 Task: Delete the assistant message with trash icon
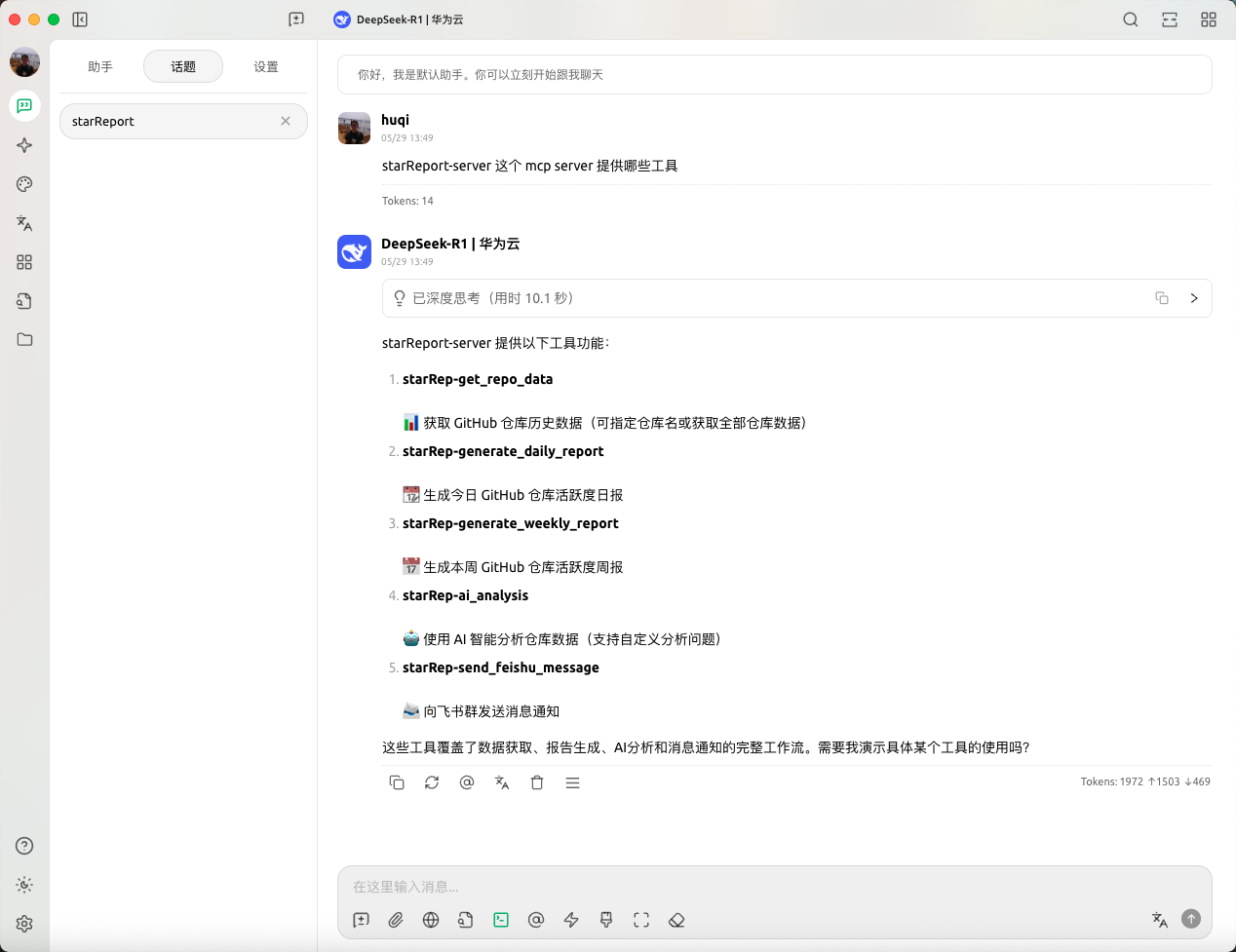tap(537, 782)
